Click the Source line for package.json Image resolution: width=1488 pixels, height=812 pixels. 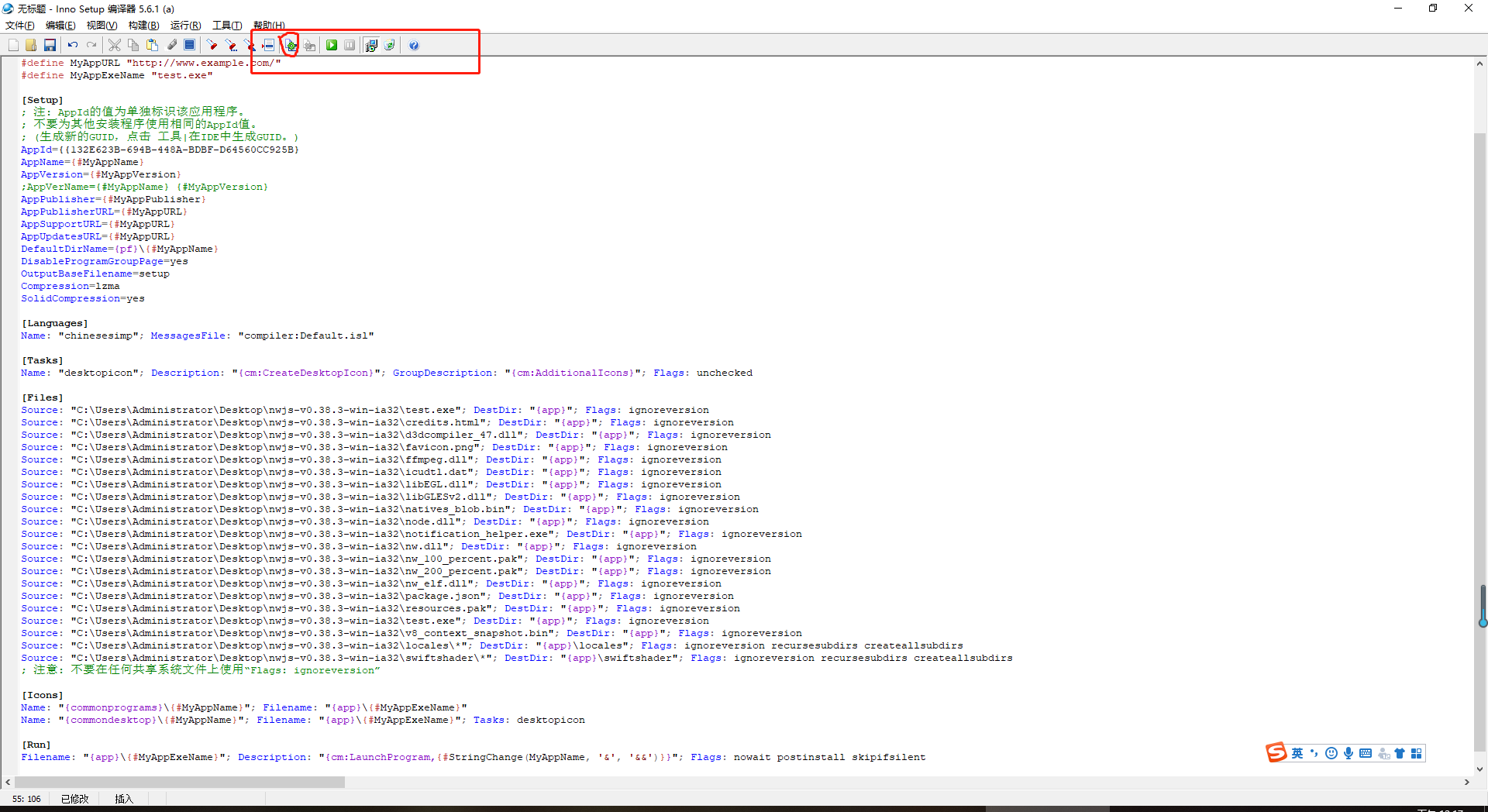[377, 596]
